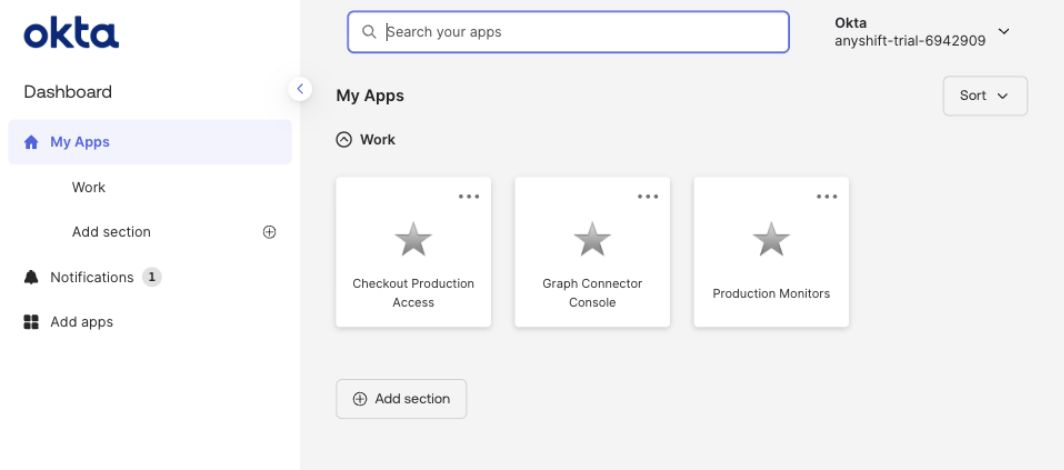Screen dimensions: 1064x470
Task: Click the Work section heading label
Action: click(x=378, y=140)
